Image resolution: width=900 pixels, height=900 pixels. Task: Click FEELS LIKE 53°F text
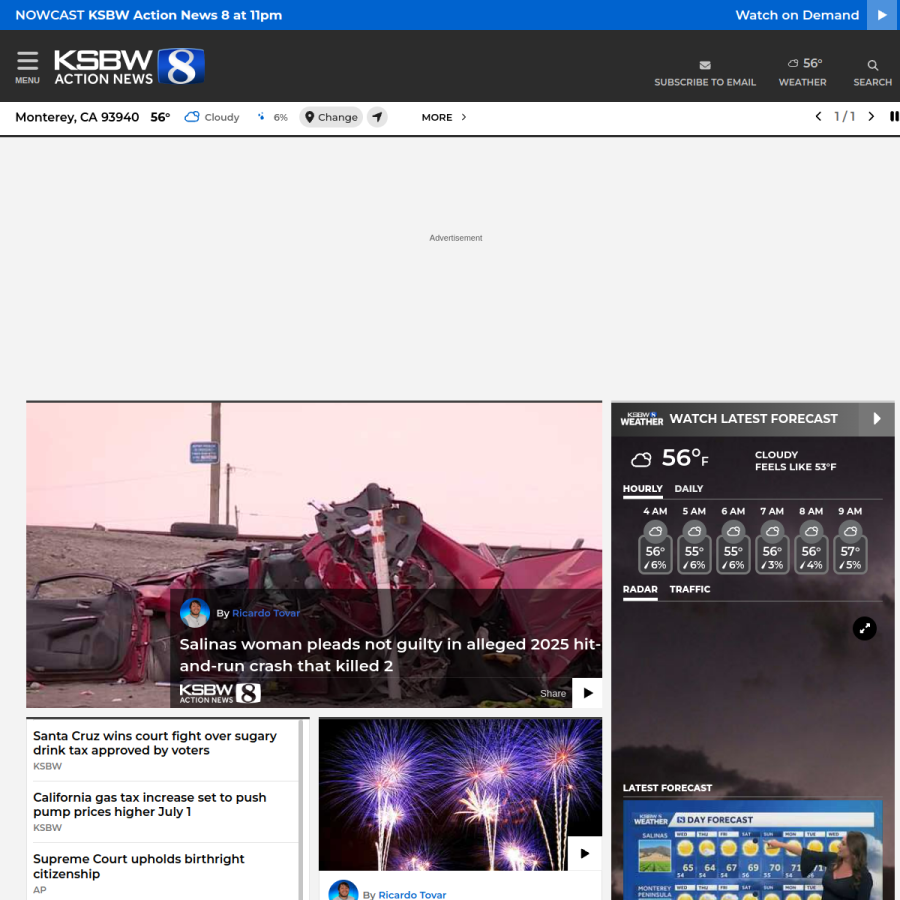(x=796, y=467)
